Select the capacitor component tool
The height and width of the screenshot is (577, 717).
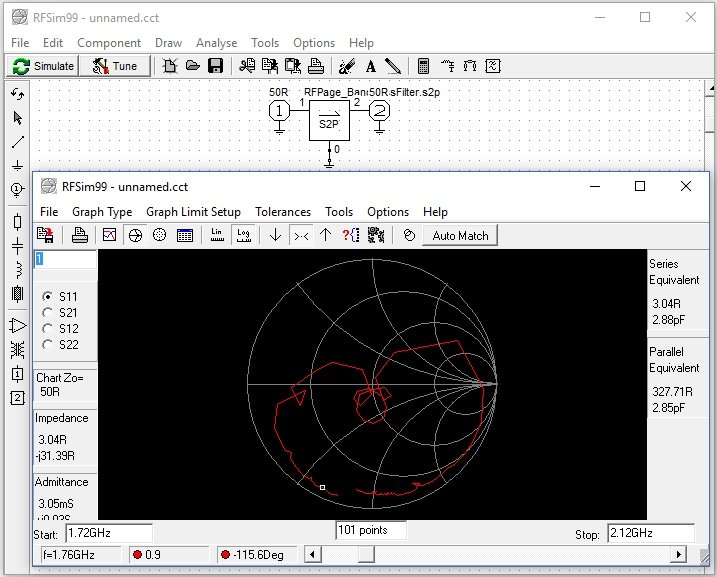[x=17, y=246]
